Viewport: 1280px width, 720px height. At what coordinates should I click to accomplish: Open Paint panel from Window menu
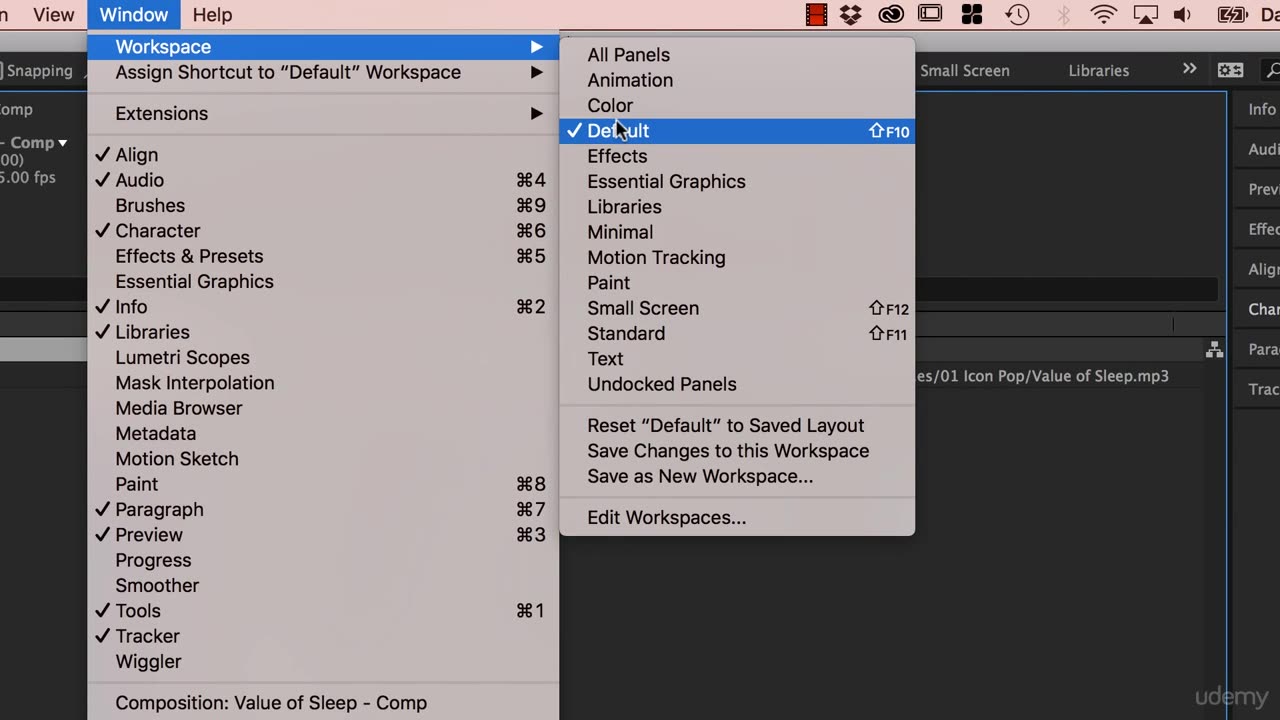click(x=323, y=484)
